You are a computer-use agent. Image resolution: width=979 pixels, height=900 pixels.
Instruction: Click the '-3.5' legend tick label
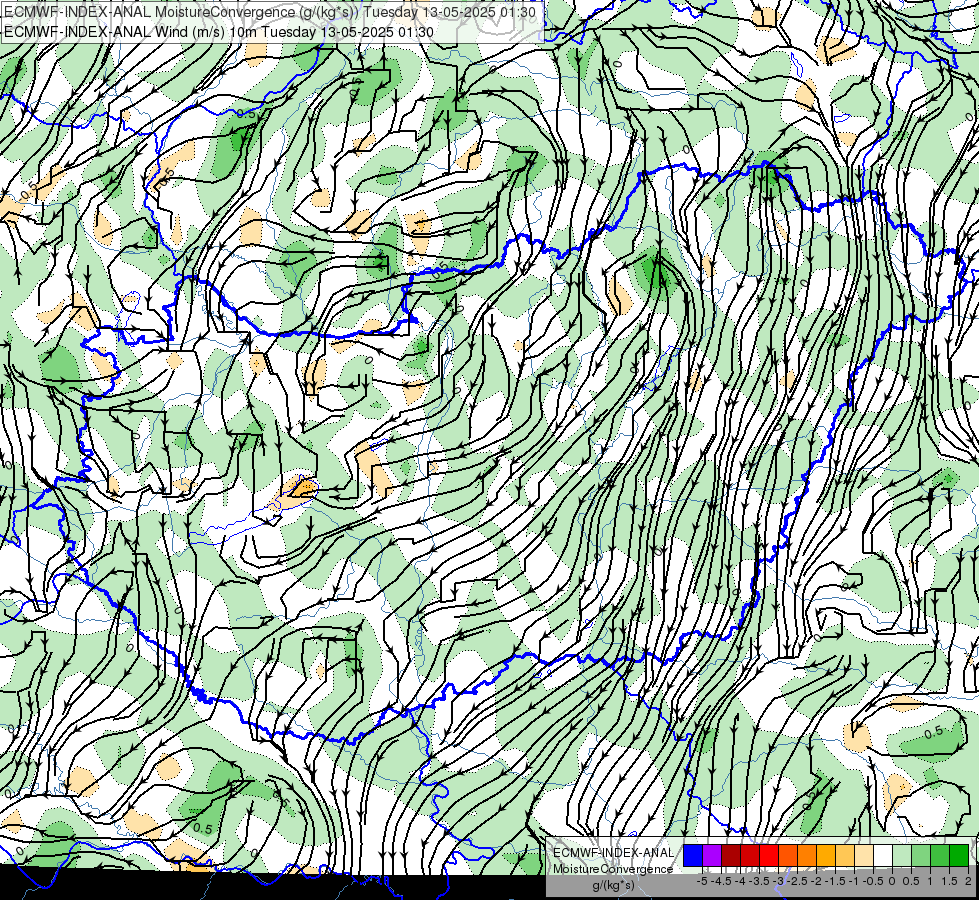(759, 881)
